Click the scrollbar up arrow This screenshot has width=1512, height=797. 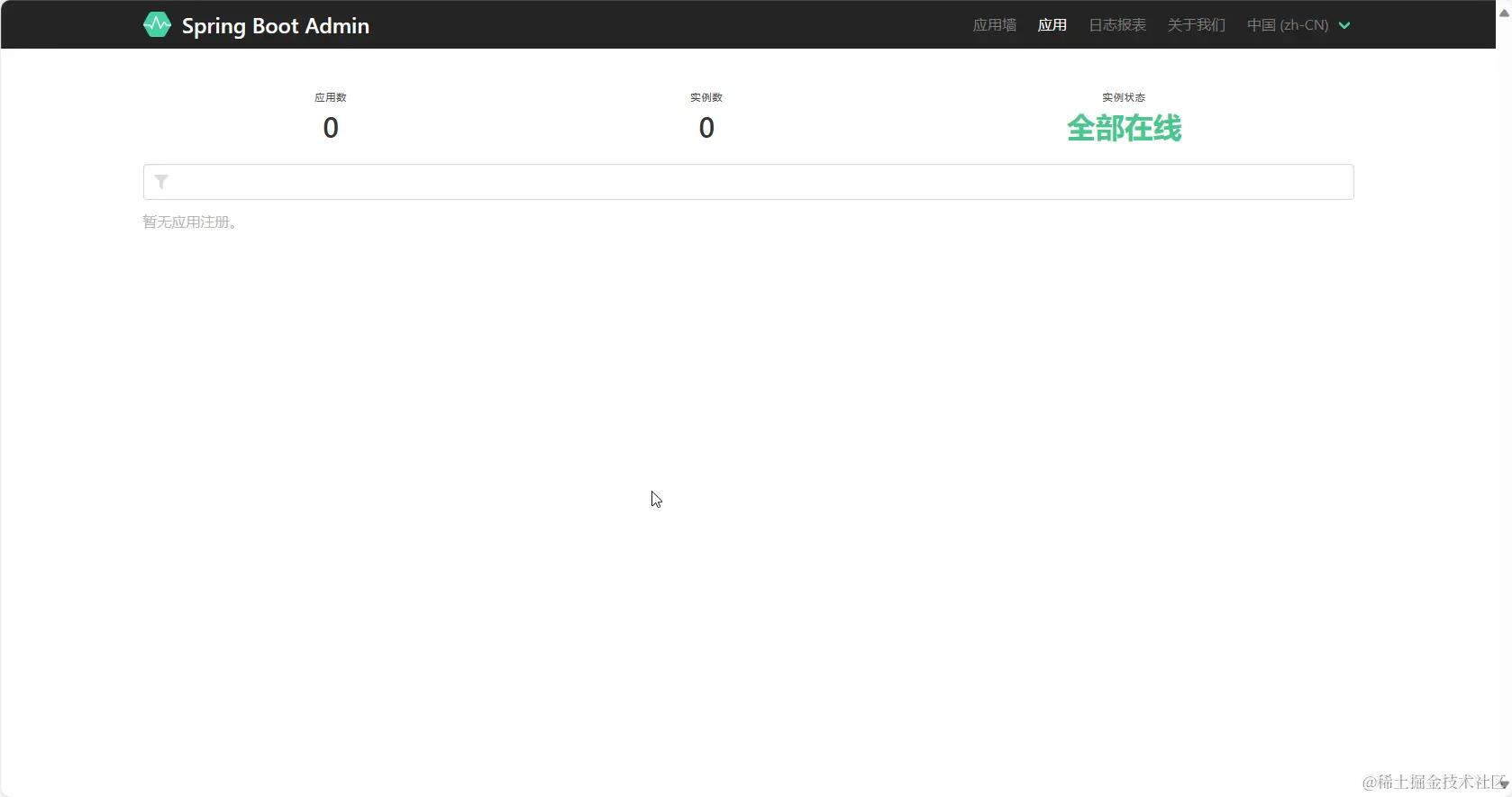click(1504, 13)
